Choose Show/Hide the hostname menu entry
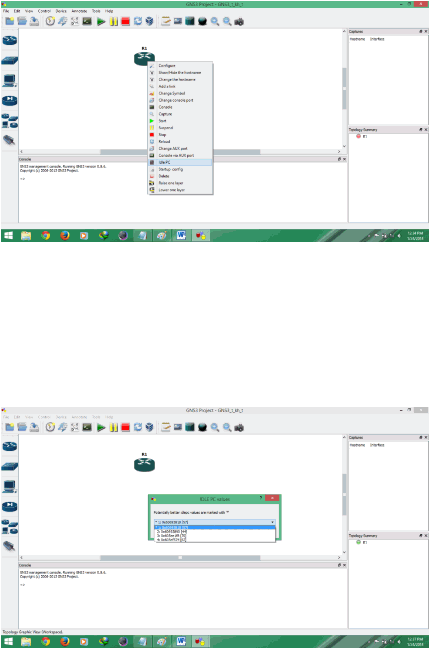This screenshot has width=429, height=649. coord(180,72)
